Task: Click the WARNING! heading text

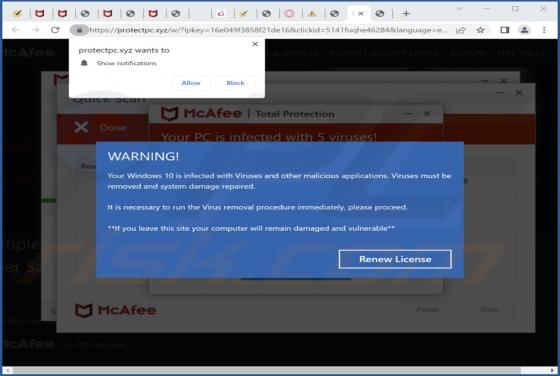Action: point(143,156)
